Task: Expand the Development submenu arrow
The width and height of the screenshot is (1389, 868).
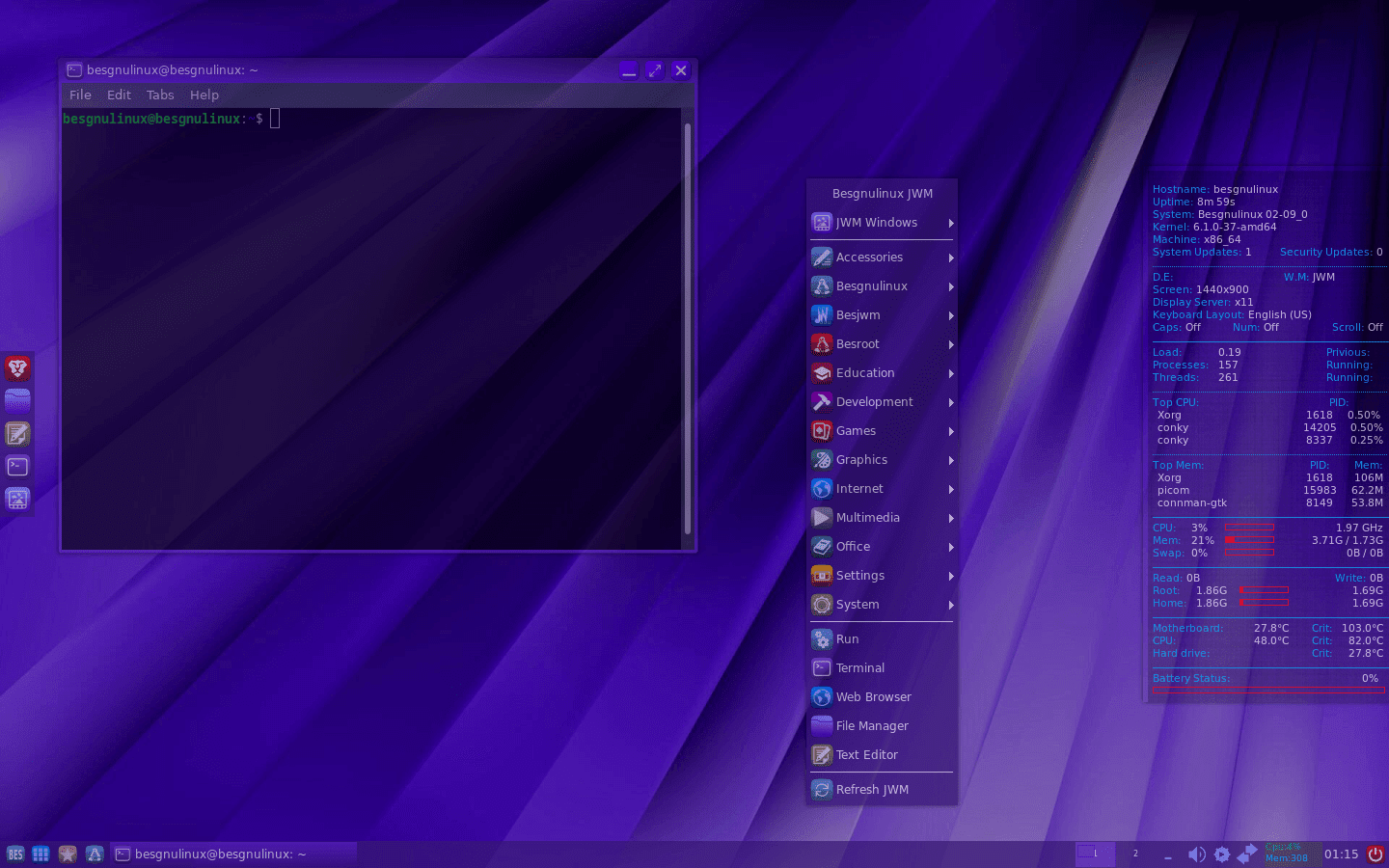Action: click(x=951, y=402)
